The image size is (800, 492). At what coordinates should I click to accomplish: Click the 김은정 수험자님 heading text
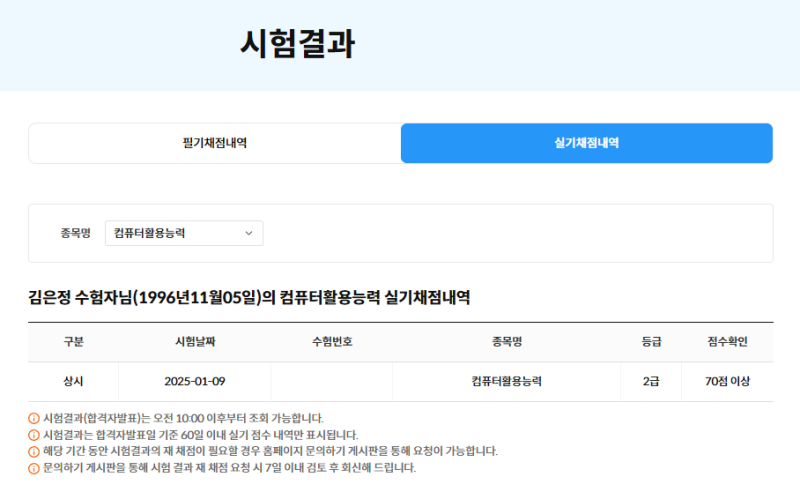click(x=249, y=297)
